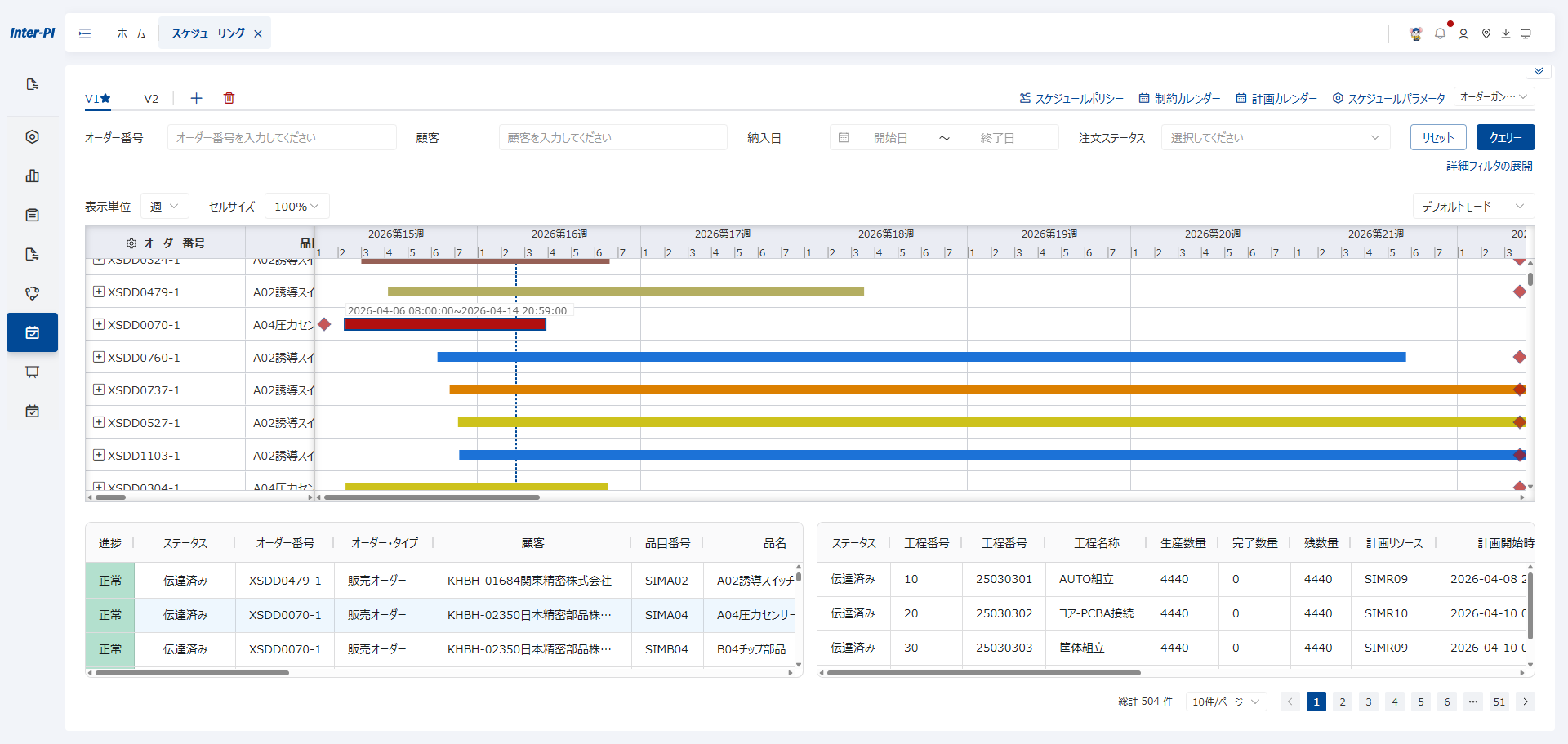Open 10件/ページ page size dropdown
The image size is (1568, 744).
pos(1226,702)
